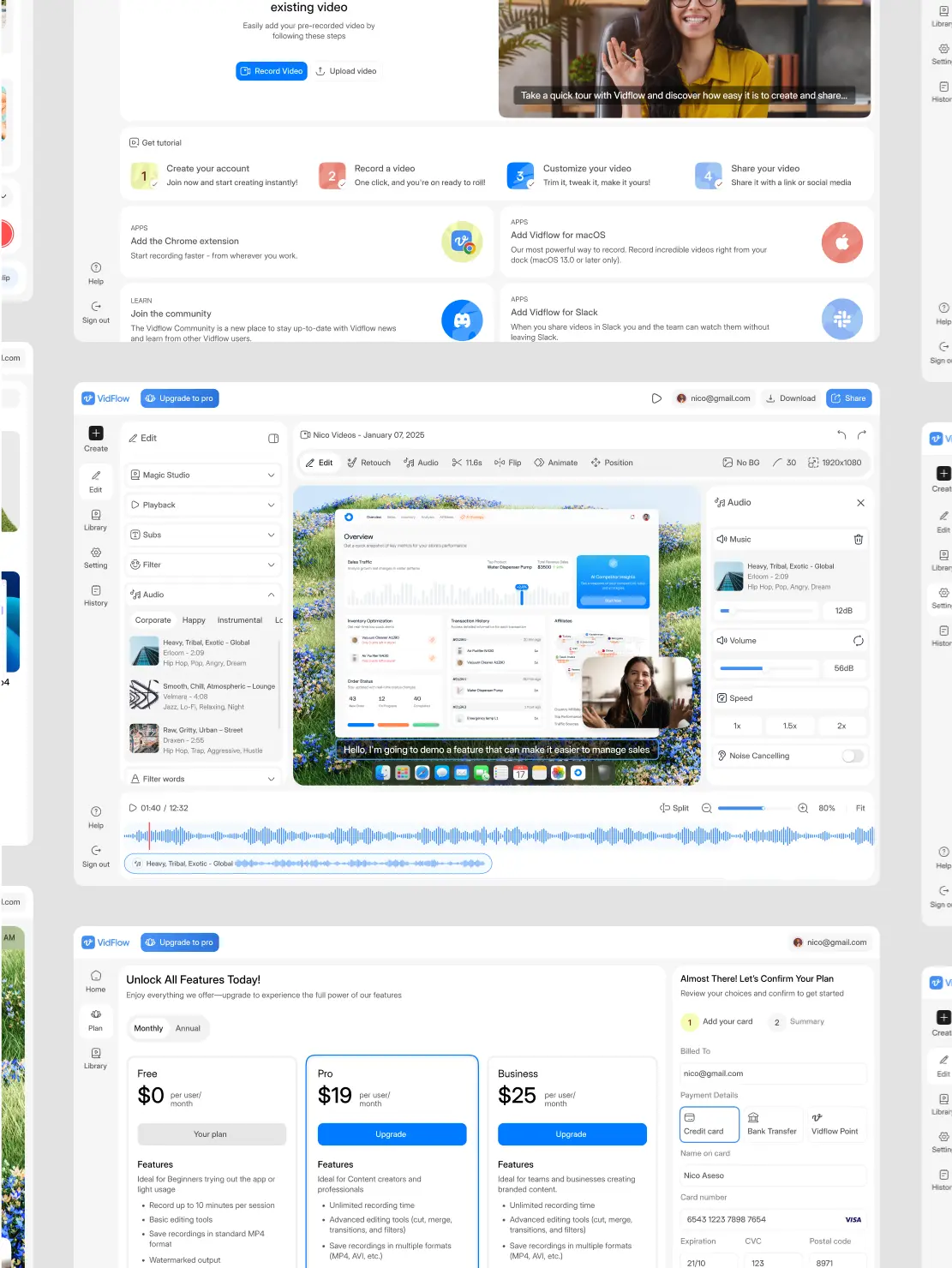Image resolution: width=952 pixels, height=1268 pixels.
Task: Click Download button in editor
Action: [x=791, y=398]
